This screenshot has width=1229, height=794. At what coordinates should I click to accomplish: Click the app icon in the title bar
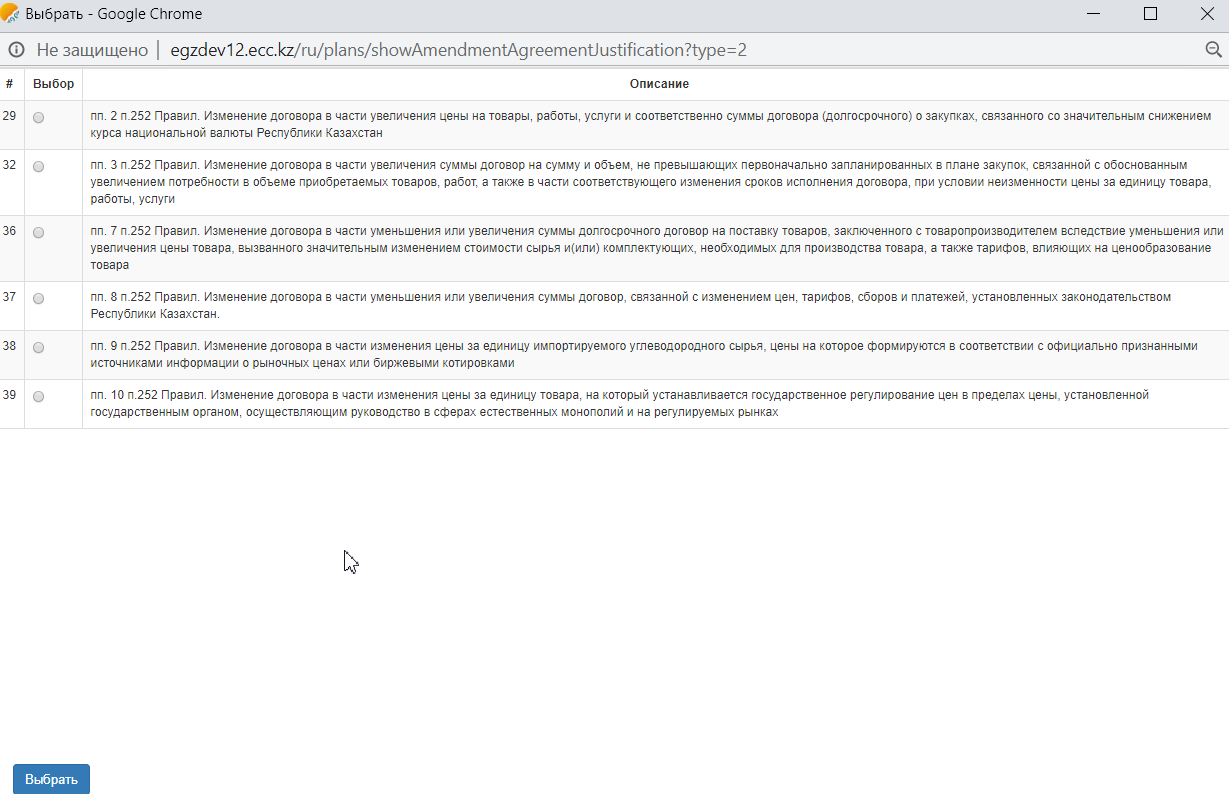(x=12, y=14)
